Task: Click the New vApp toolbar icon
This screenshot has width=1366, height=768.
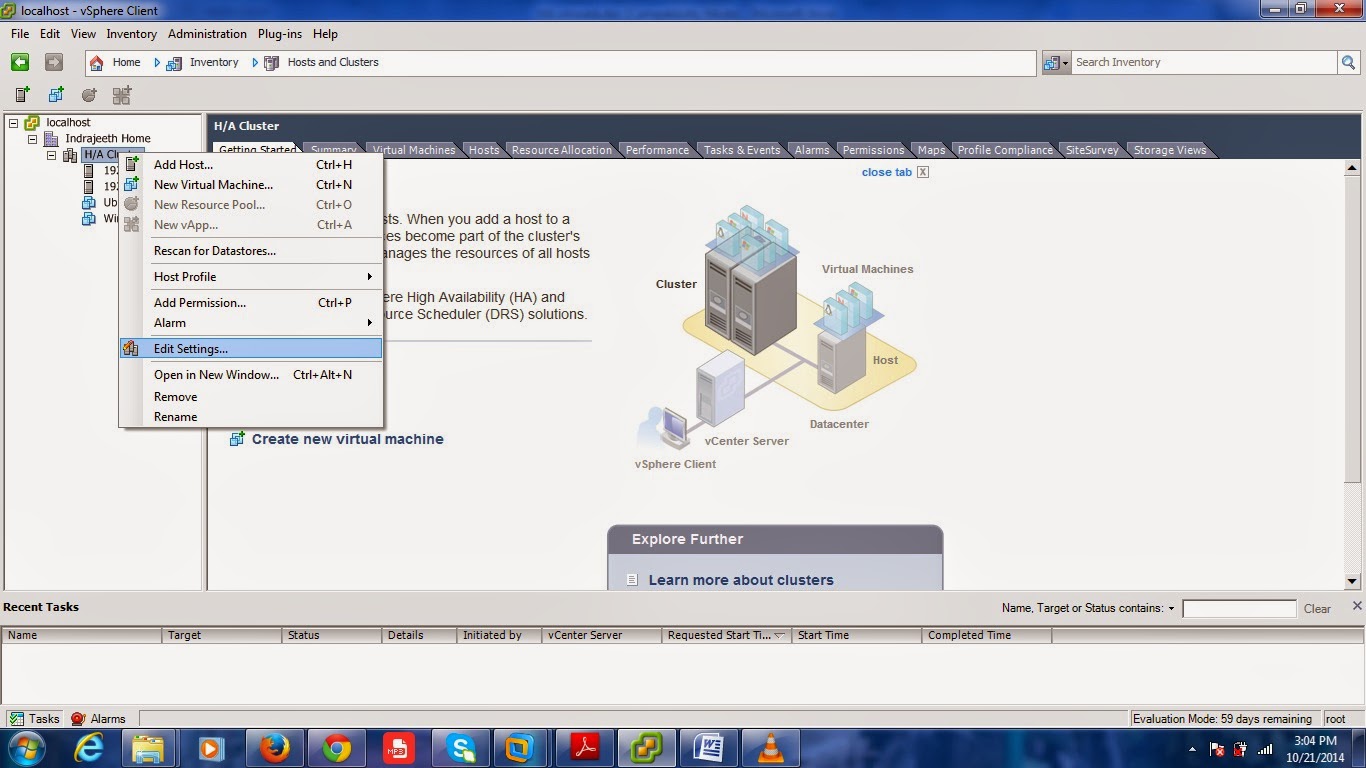Action: tap(121, 94)
